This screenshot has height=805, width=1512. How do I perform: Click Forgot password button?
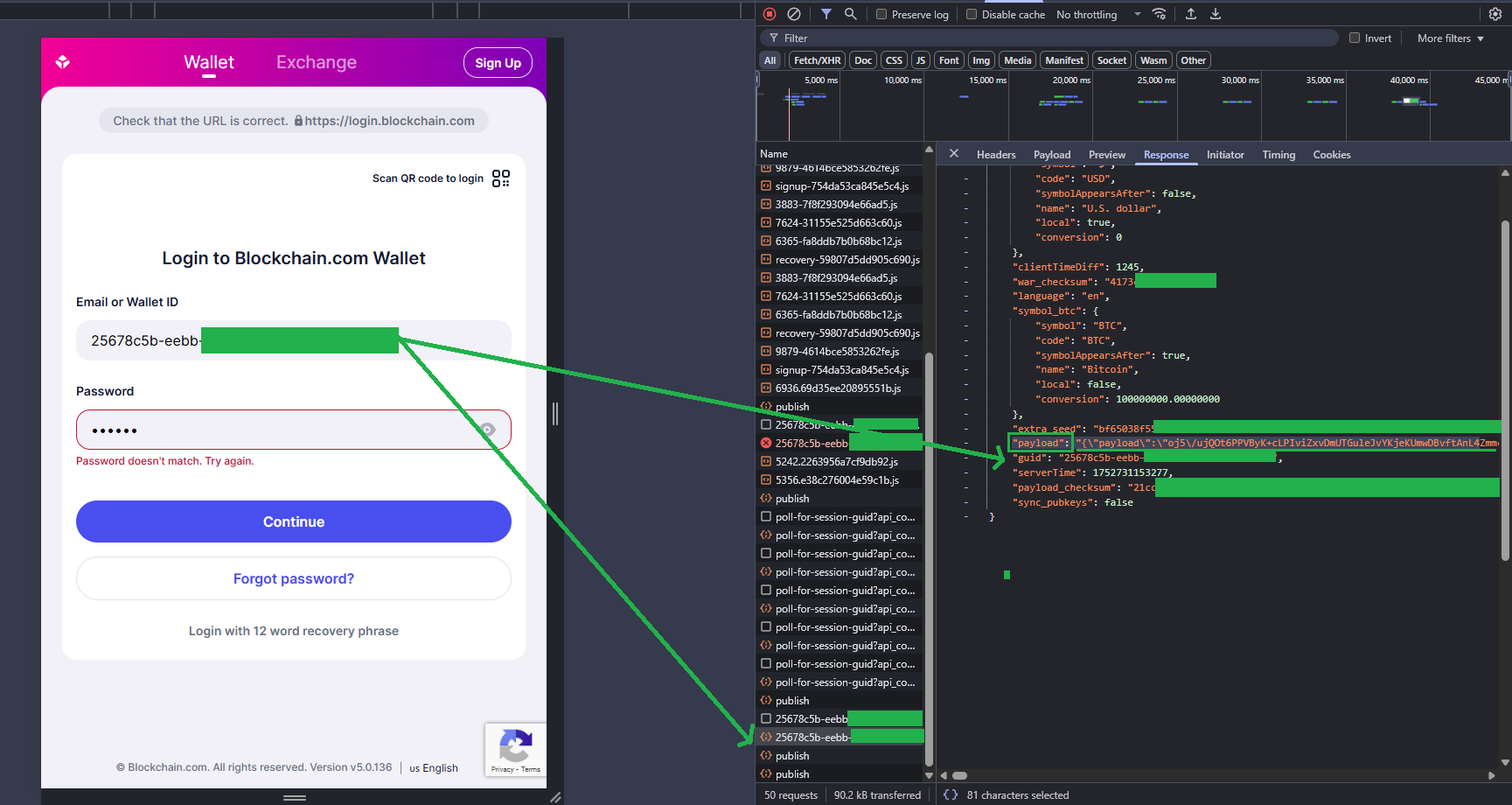point(294,578)
